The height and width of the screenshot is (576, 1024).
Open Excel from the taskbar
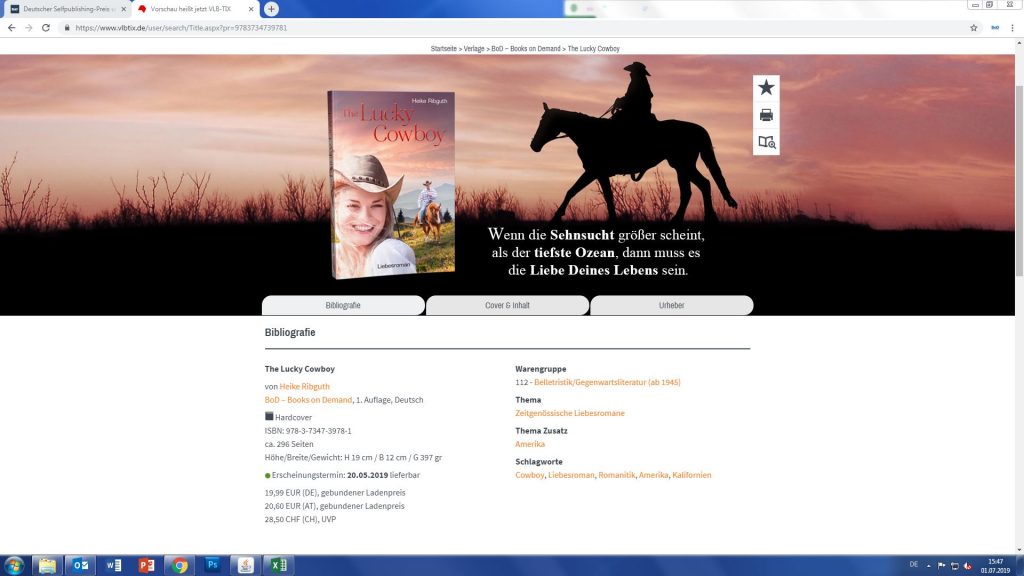[x=279, y=566]
